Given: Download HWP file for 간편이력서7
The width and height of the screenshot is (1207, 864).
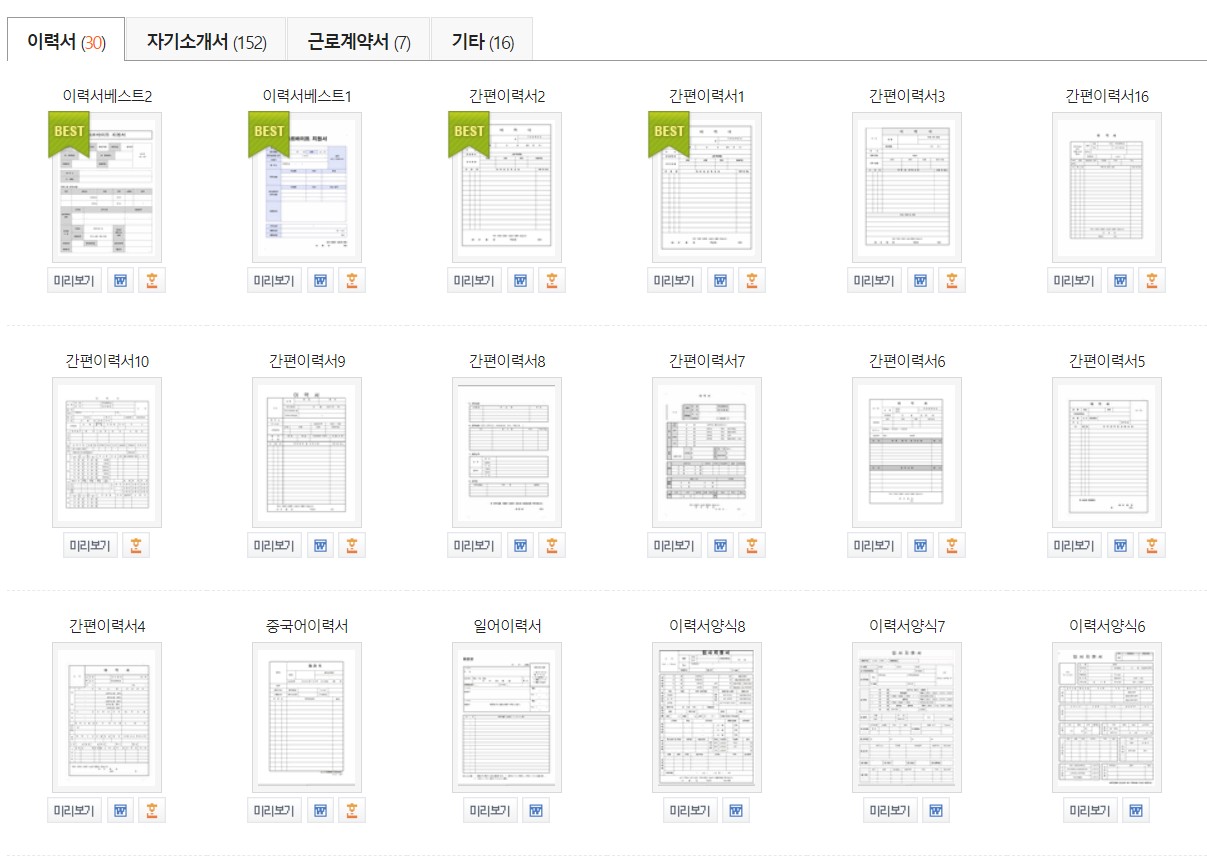Looking at the screenshot, I should [x=752, y=545].
